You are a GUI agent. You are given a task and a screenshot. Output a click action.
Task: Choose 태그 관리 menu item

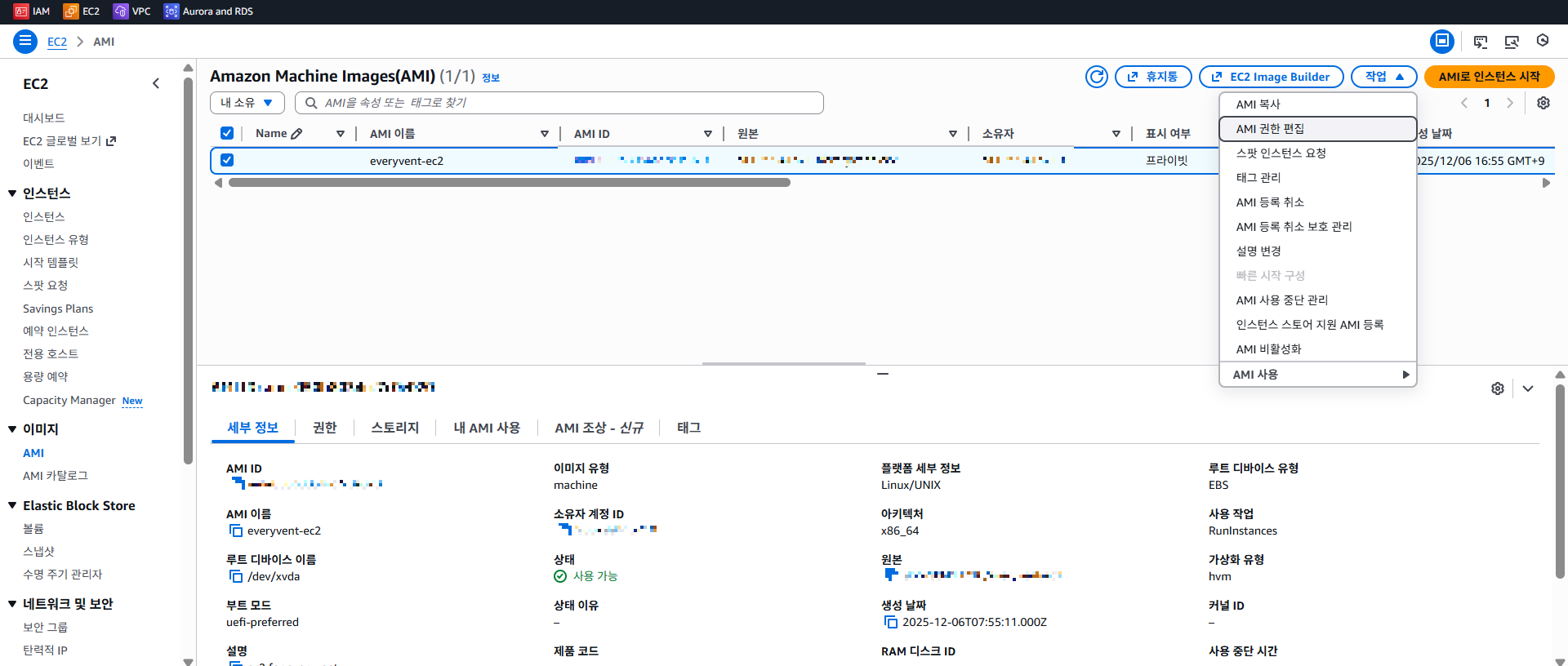tap(1317, 178)
